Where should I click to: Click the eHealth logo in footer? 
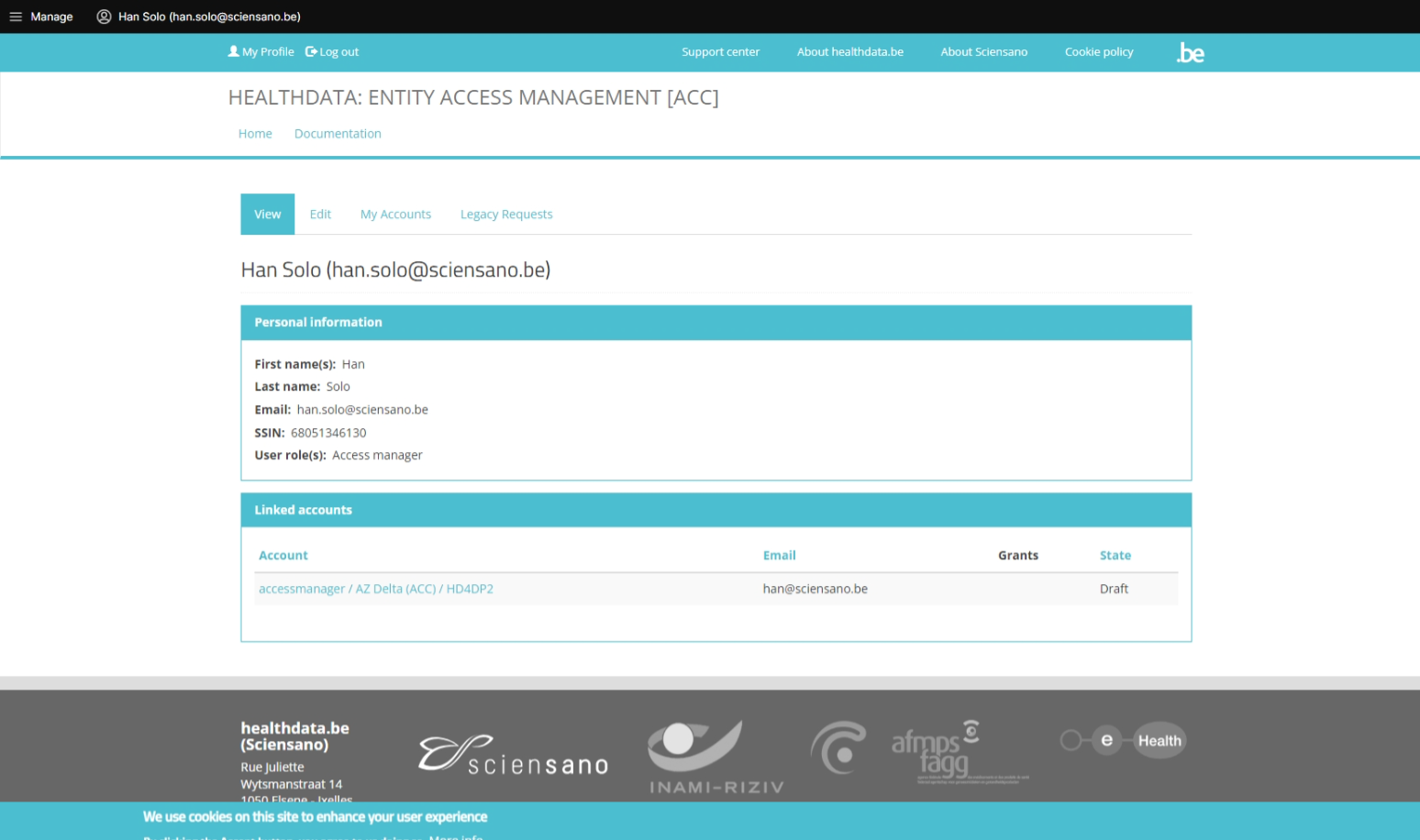(1123, 741)
